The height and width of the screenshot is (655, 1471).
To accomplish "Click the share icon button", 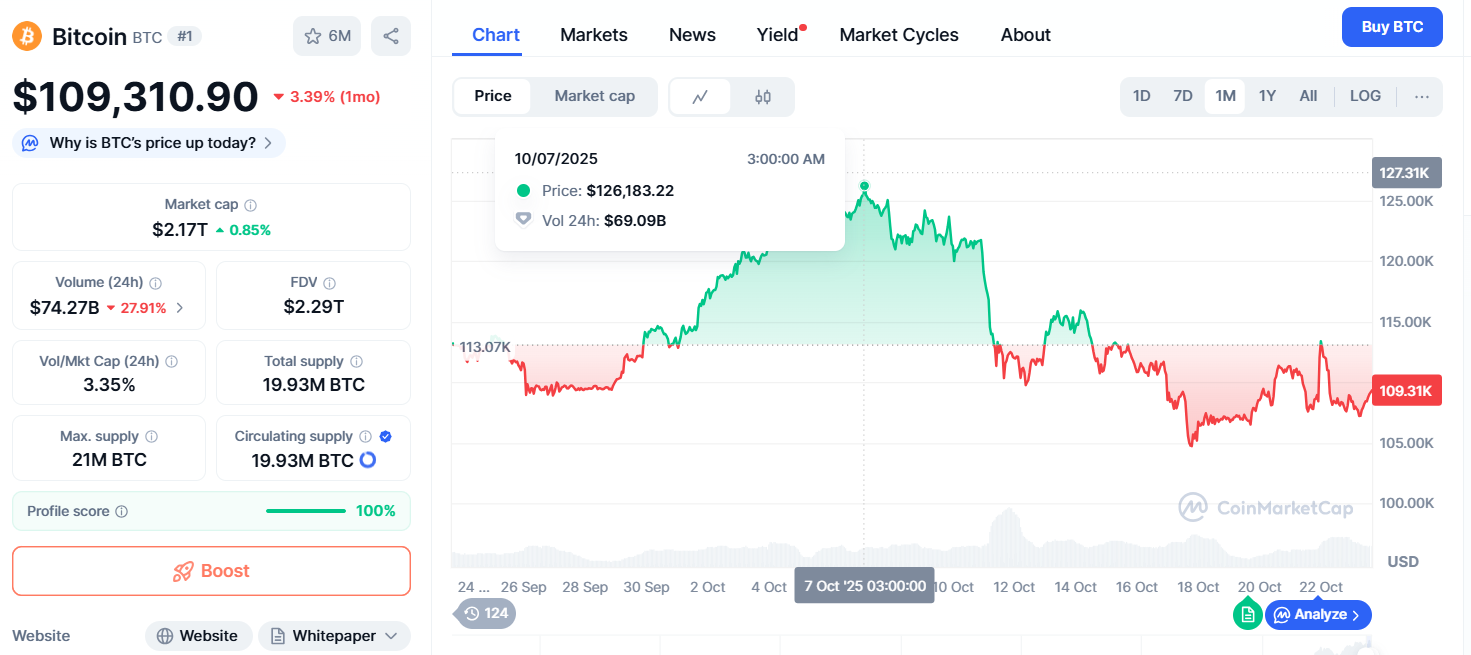I will click(391, 36).
